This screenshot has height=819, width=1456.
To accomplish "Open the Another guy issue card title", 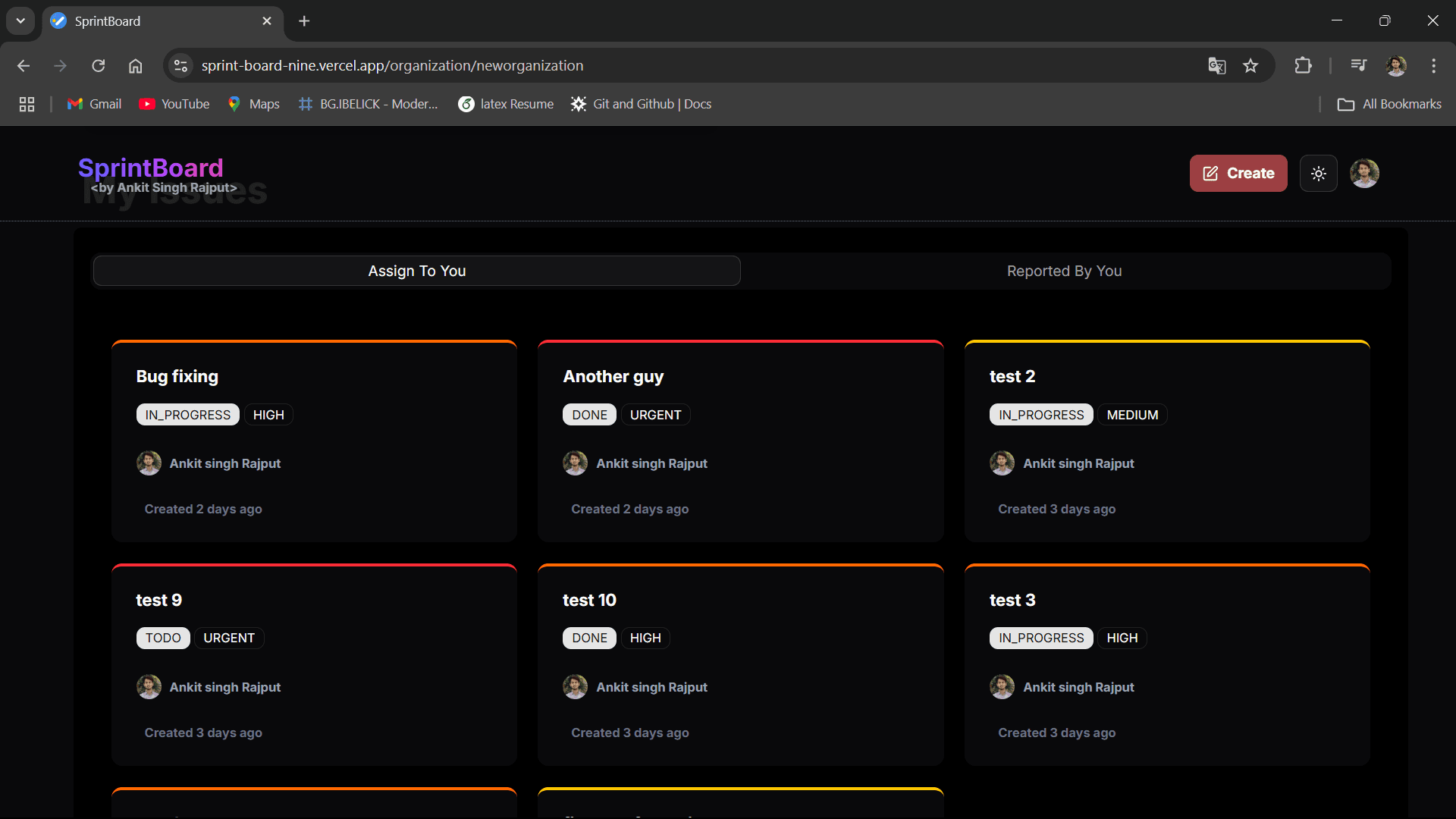I will (x=613, y=376).
